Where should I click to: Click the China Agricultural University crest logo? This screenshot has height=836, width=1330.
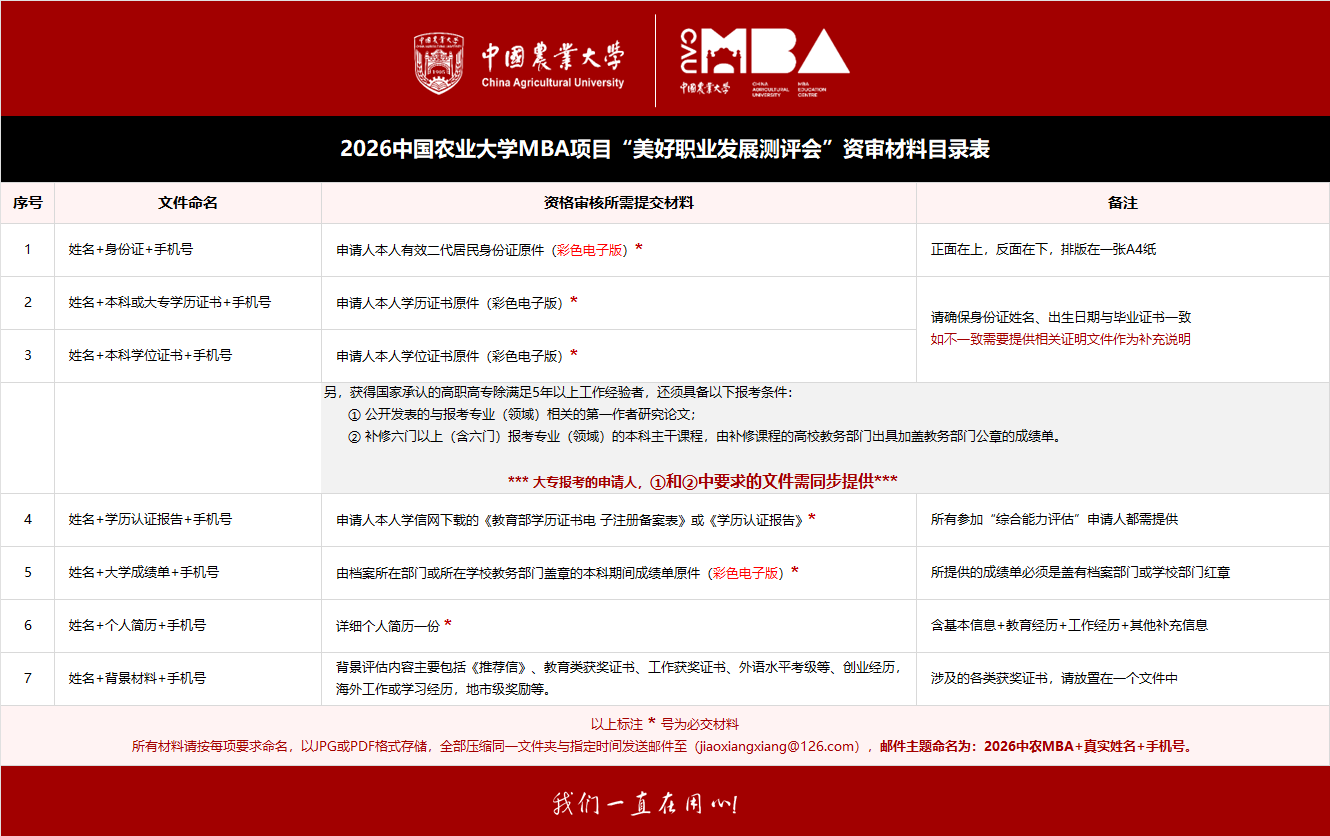pyautogui.click(x=439, y=63)
